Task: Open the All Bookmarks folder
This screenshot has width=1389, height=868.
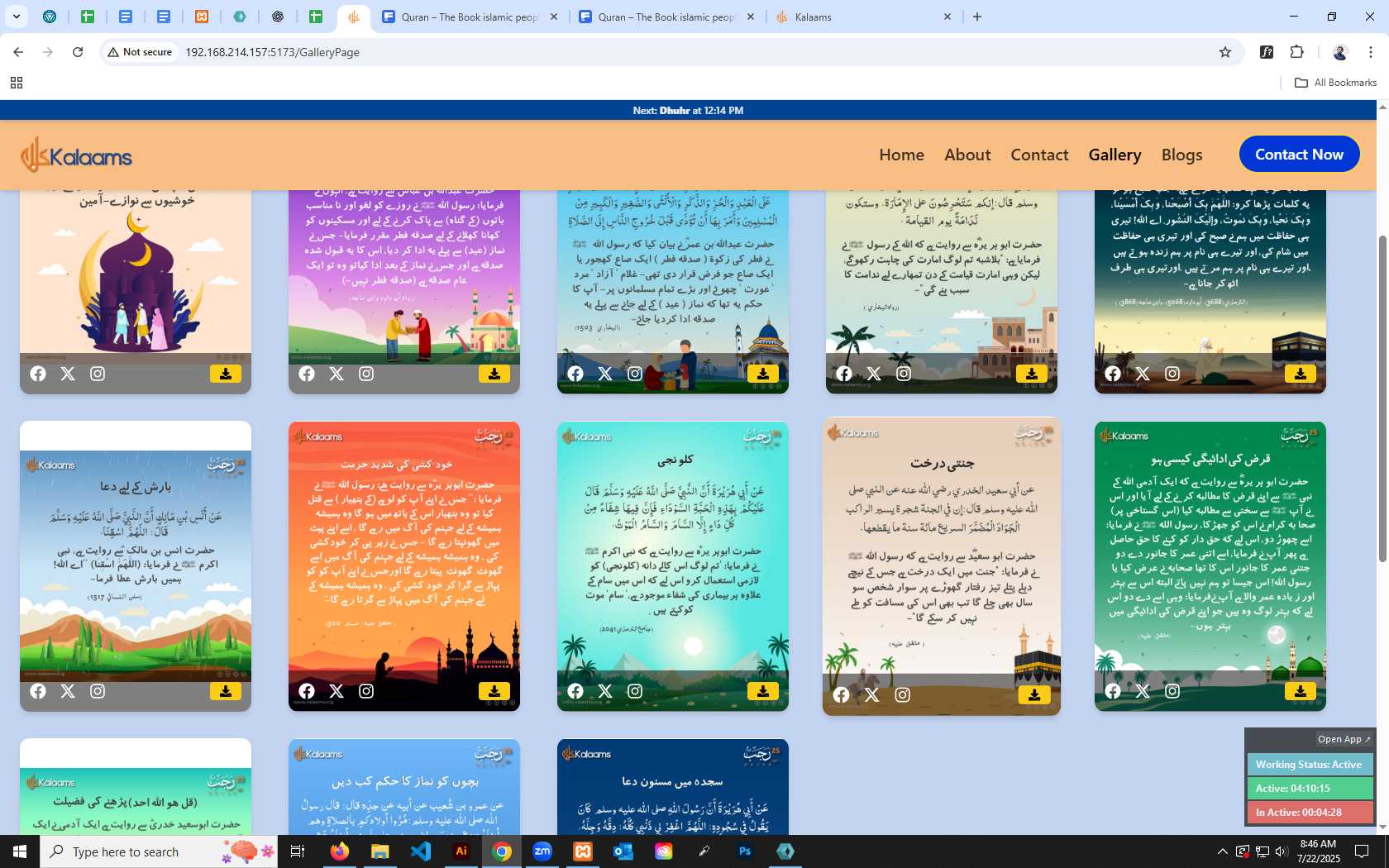Action: pyautogui.click(x=1335, y=83)
